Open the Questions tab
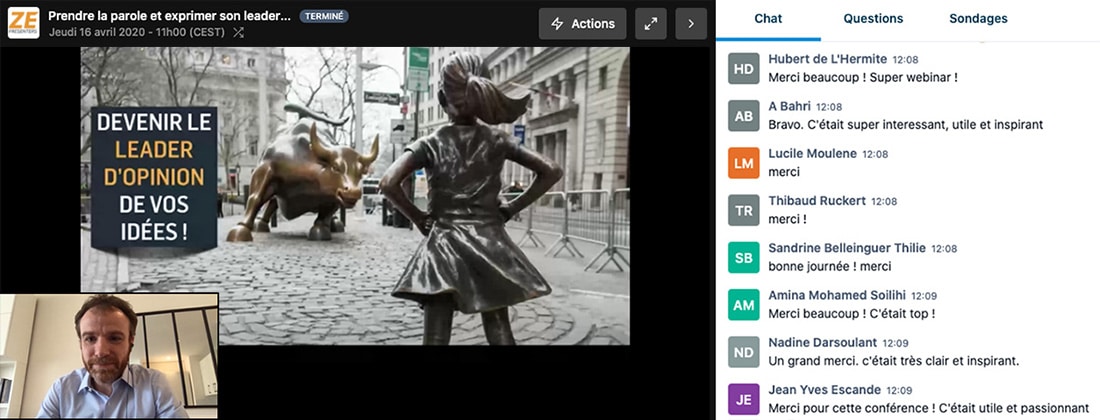This screenshot has width=1100, height=420. tap(873, 19)
